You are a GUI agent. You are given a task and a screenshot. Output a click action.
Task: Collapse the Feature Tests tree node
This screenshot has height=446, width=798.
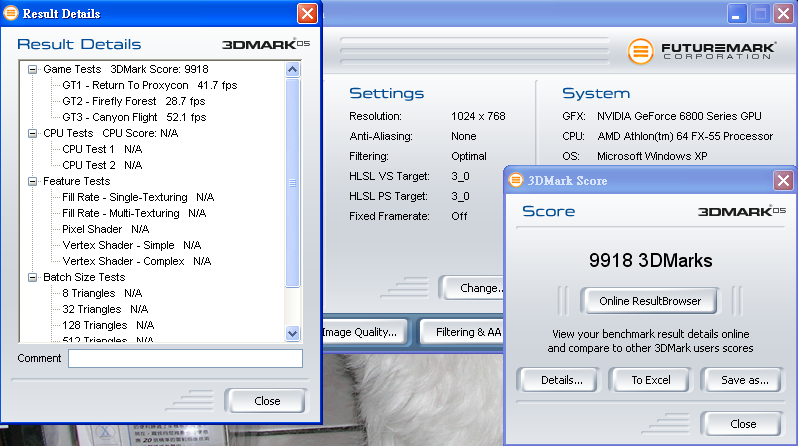point(33,181)
